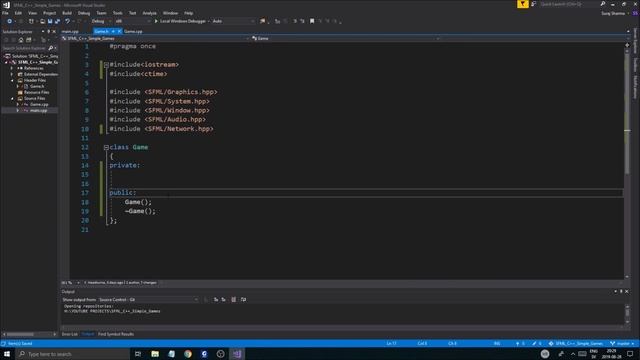Open the Show output from dropdown
The image size is (640, 360).
148,300
